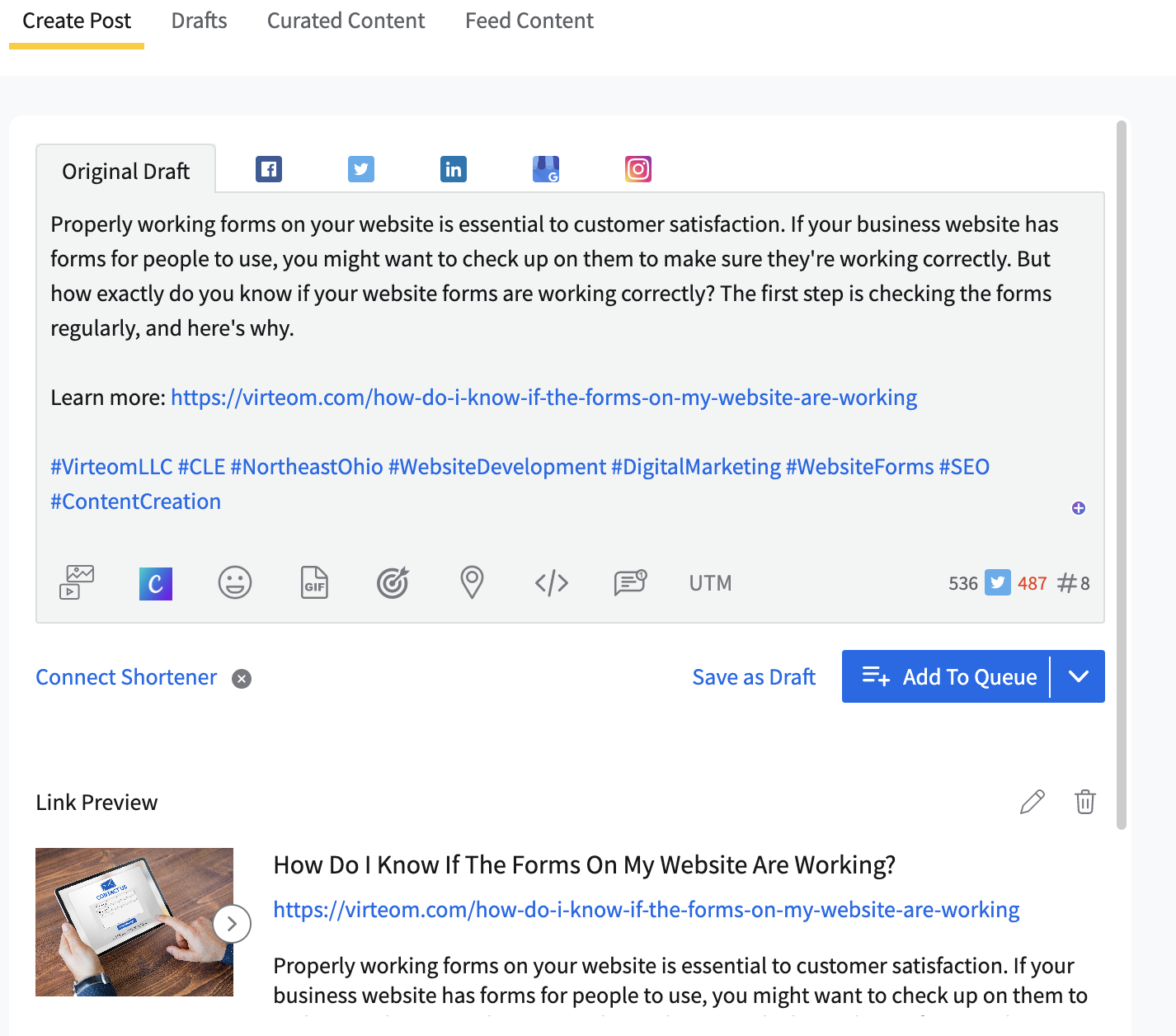Open audience targeting options
The width and height of the screenshot is (1176, 1036).
(393, 583)
